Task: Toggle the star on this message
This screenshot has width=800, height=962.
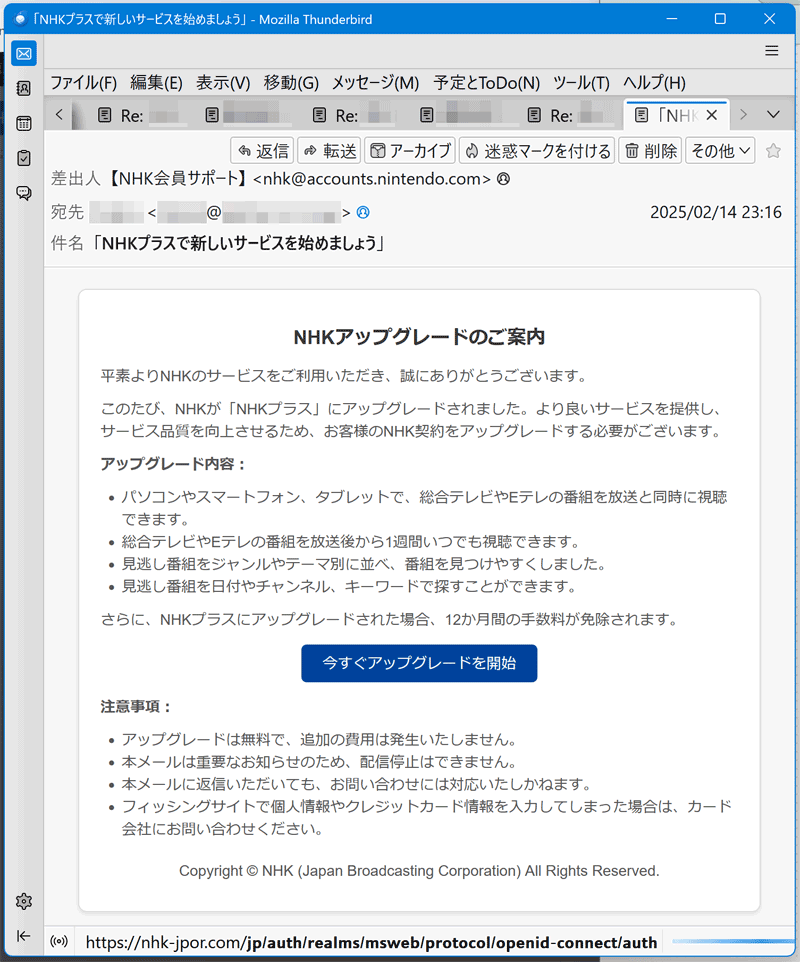Action: point(772,151)
